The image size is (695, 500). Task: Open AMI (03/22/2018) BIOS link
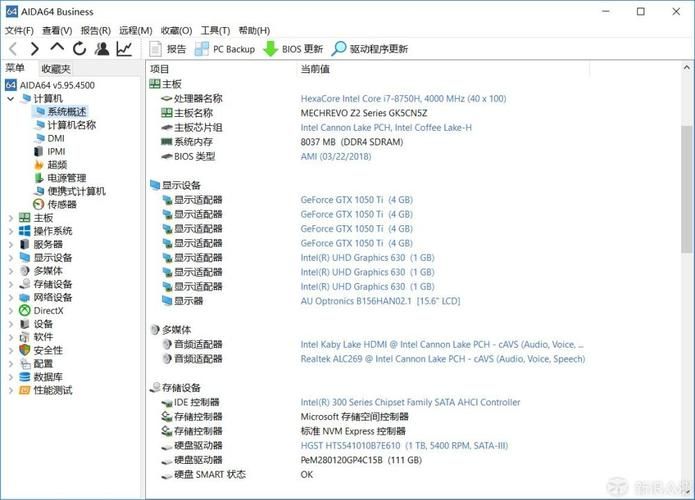click(336, 156)
